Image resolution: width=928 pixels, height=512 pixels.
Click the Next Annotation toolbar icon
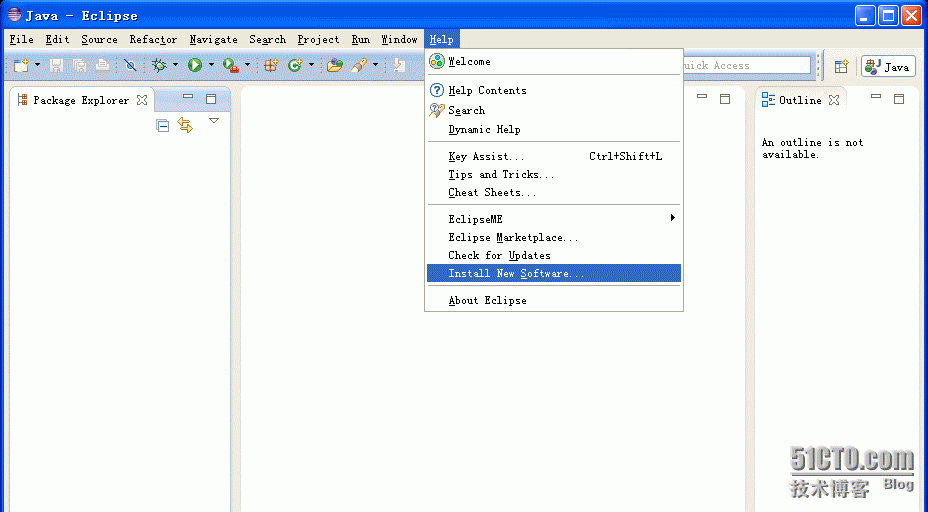[399, 65]
